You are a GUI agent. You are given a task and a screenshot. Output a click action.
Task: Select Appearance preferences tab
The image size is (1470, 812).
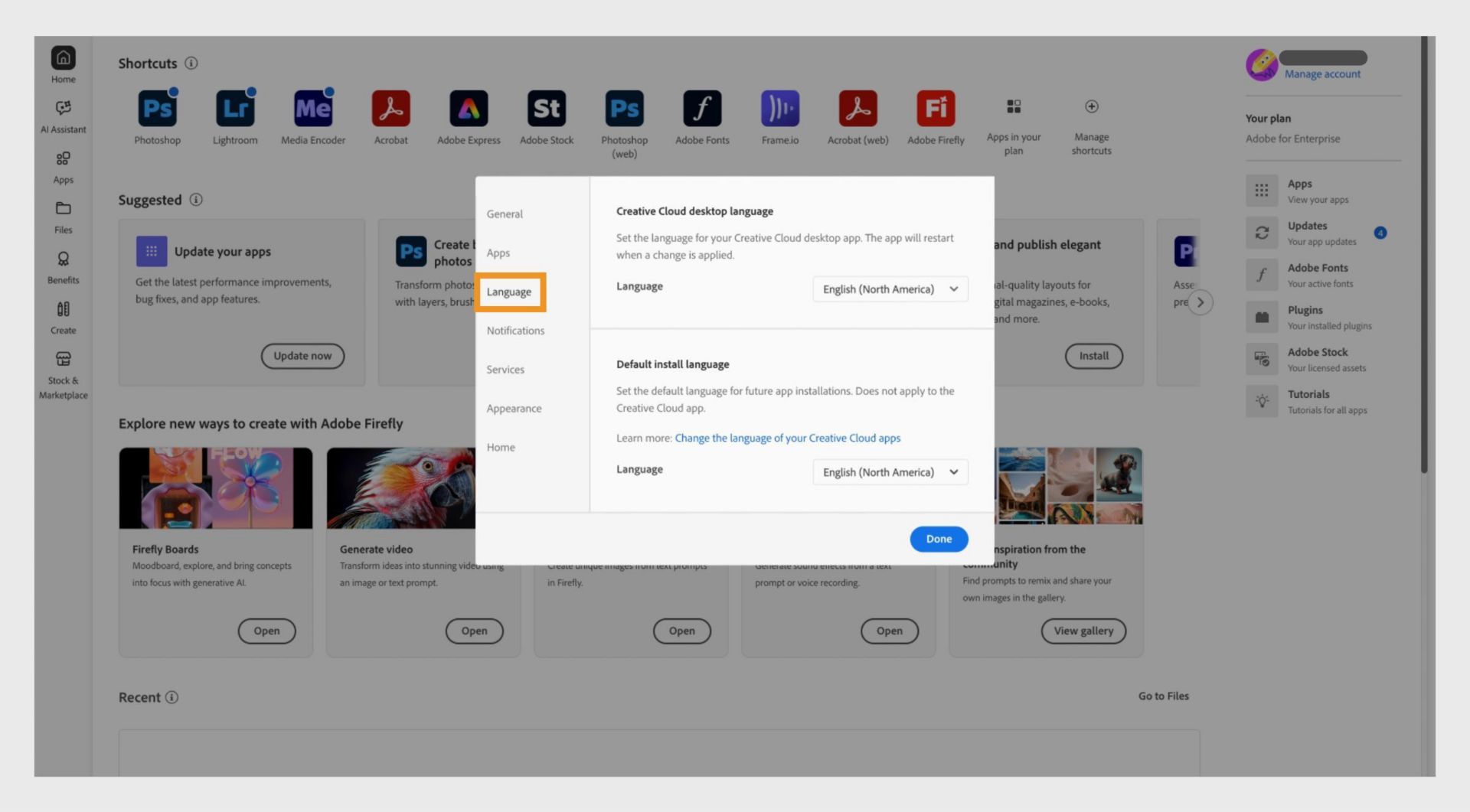pos(514,409)
